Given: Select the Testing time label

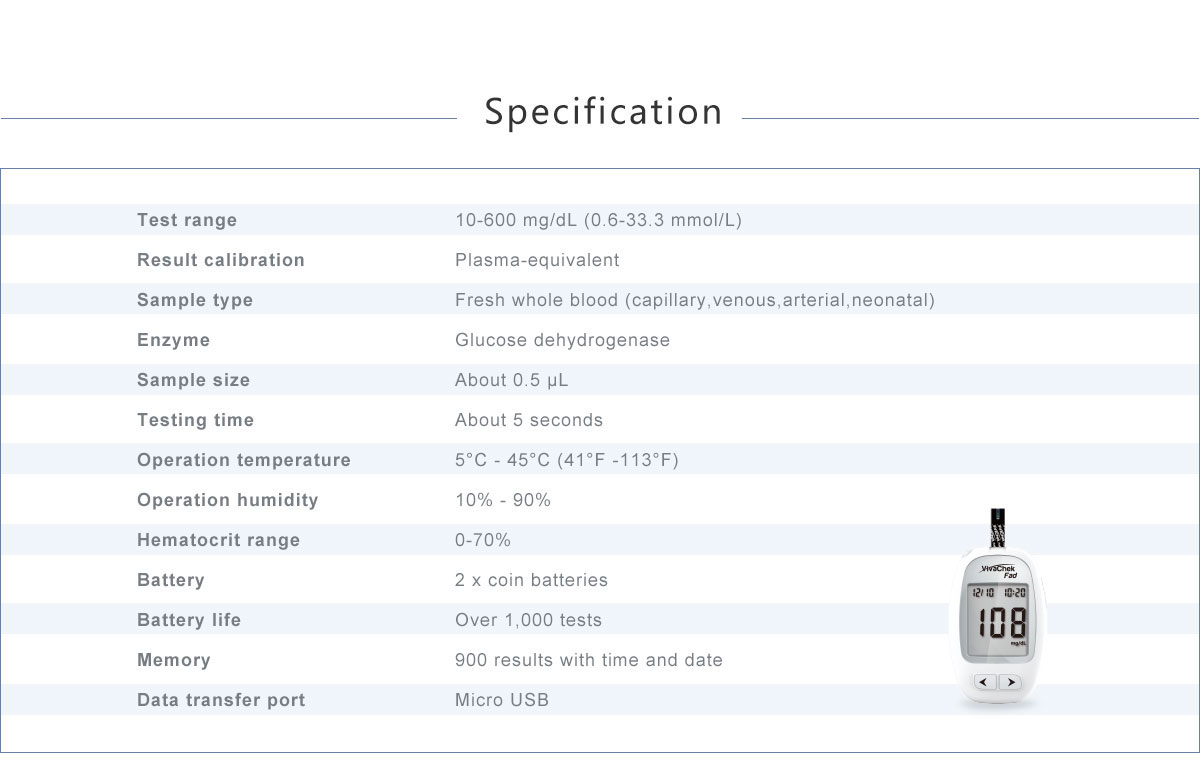Looking at the screenshot, I should coord(195,420).
